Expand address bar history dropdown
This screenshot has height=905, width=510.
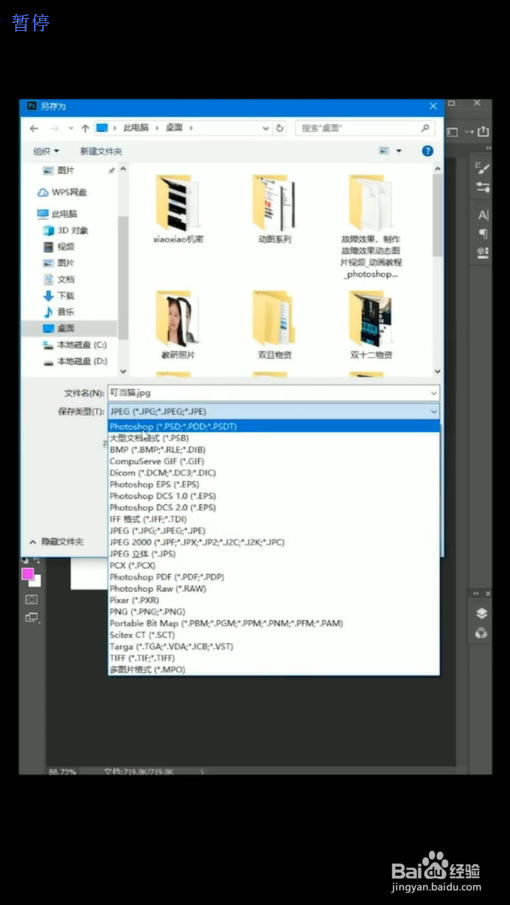[265, 128]
